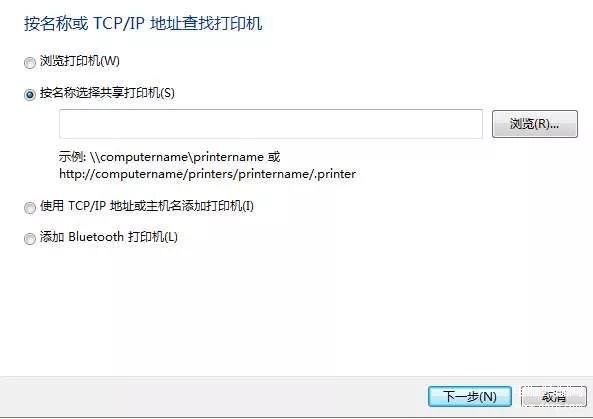Select the 添加 Bluetooth 打印机 radio button
This screenshot has width=593, height=419.
coord(29,239)
